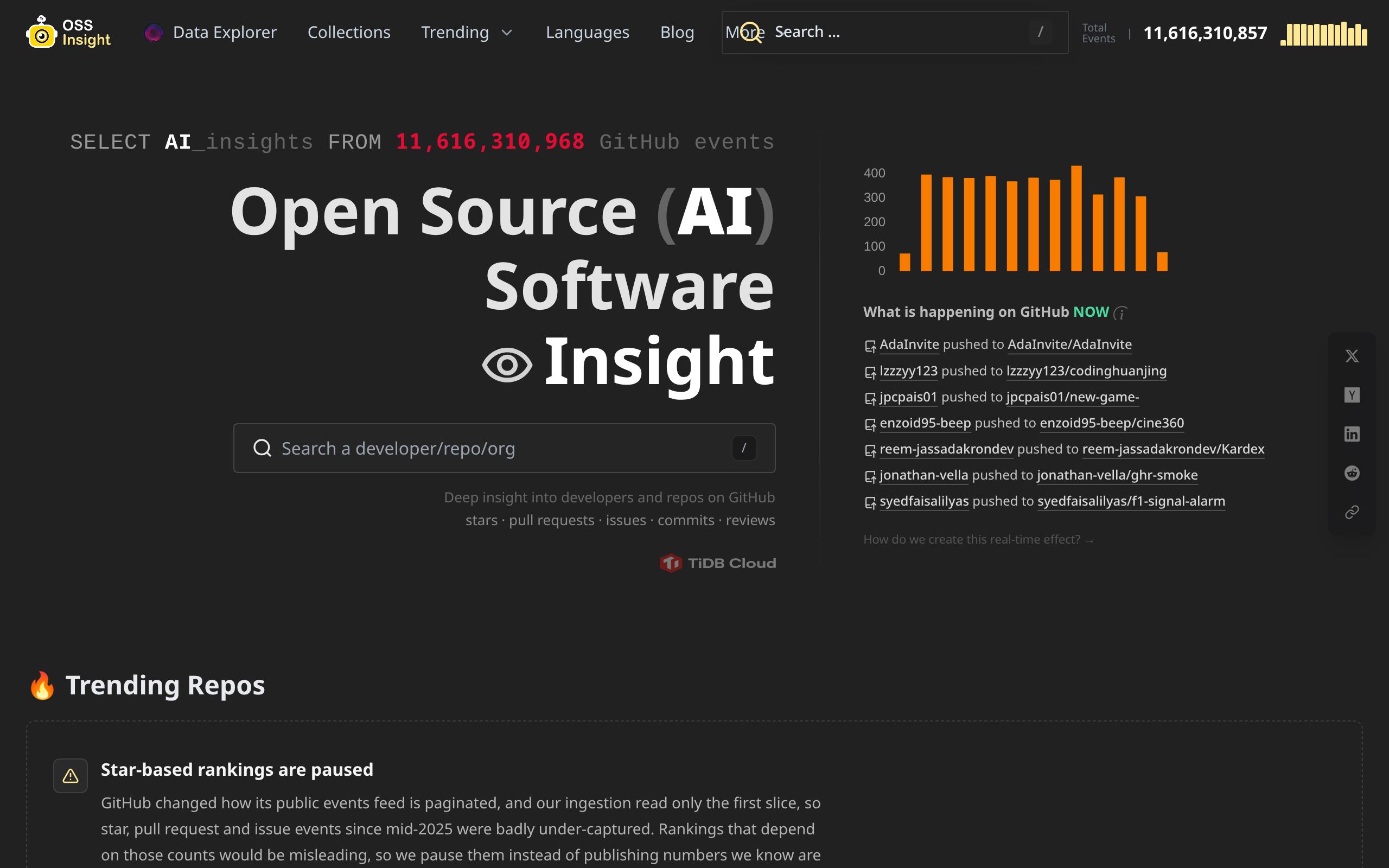Expand the Trending dropdown menu

coord(467,32)
